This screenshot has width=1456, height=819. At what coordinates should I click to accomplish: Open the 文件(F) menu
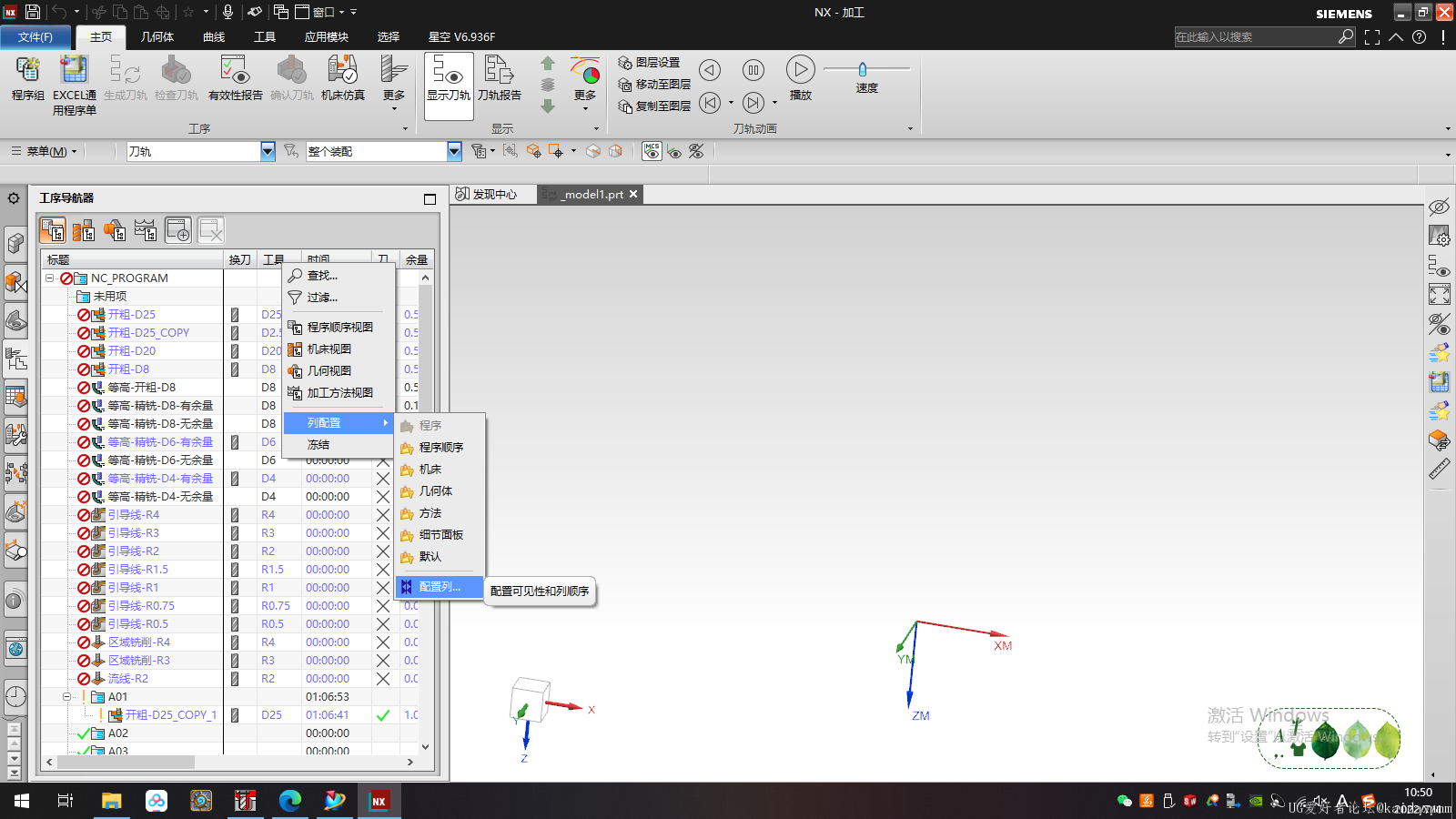click(x=35, y=37)
